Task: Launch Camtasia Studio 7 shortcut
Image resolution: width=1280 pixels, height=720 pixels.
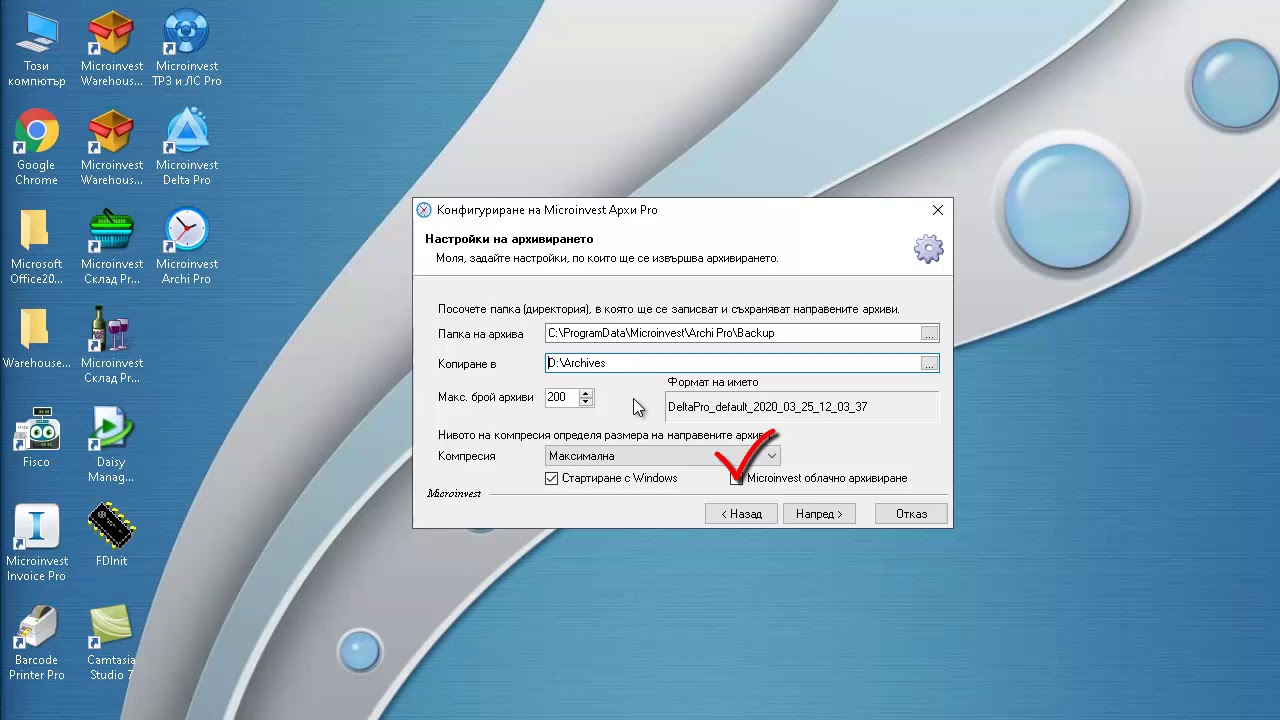Action: pos(111,643)
